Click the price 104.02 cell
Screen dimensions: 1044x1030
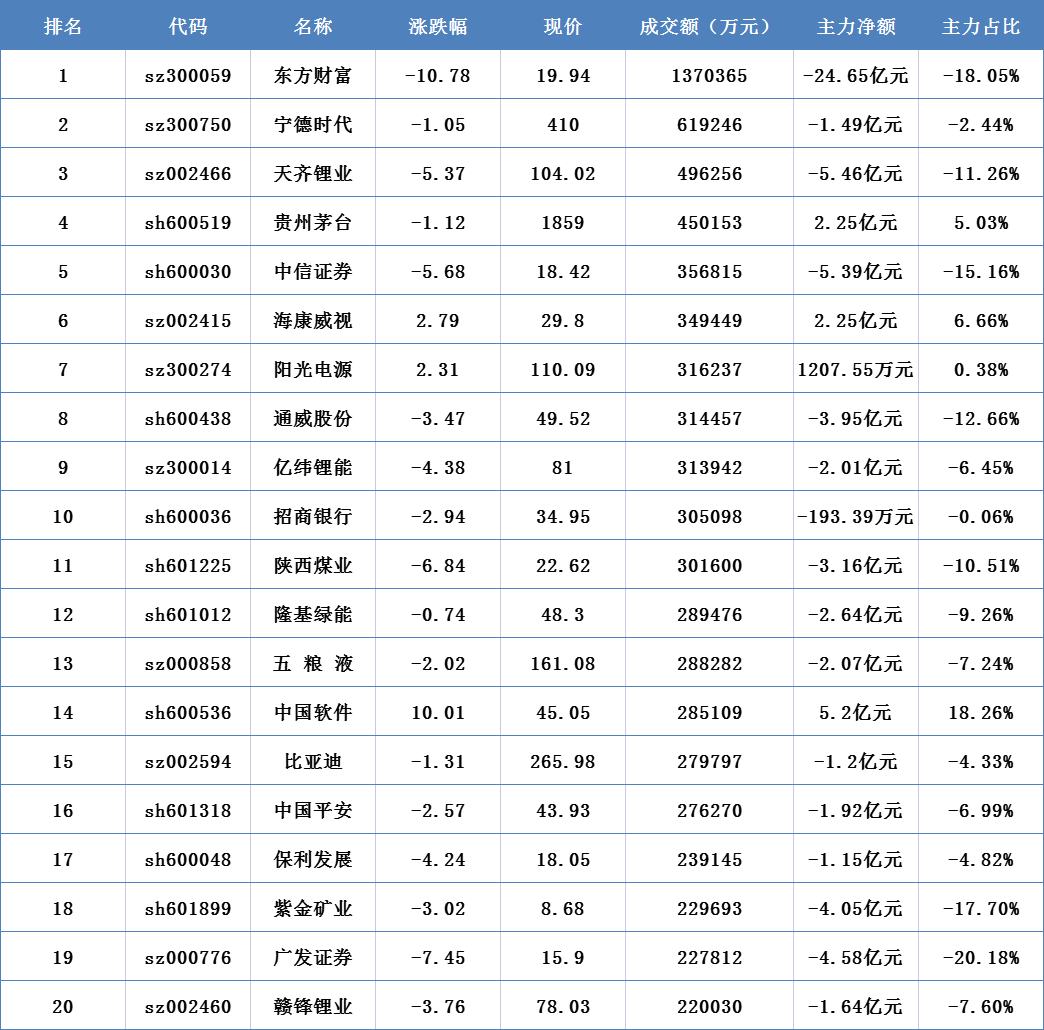coord(563,174)
